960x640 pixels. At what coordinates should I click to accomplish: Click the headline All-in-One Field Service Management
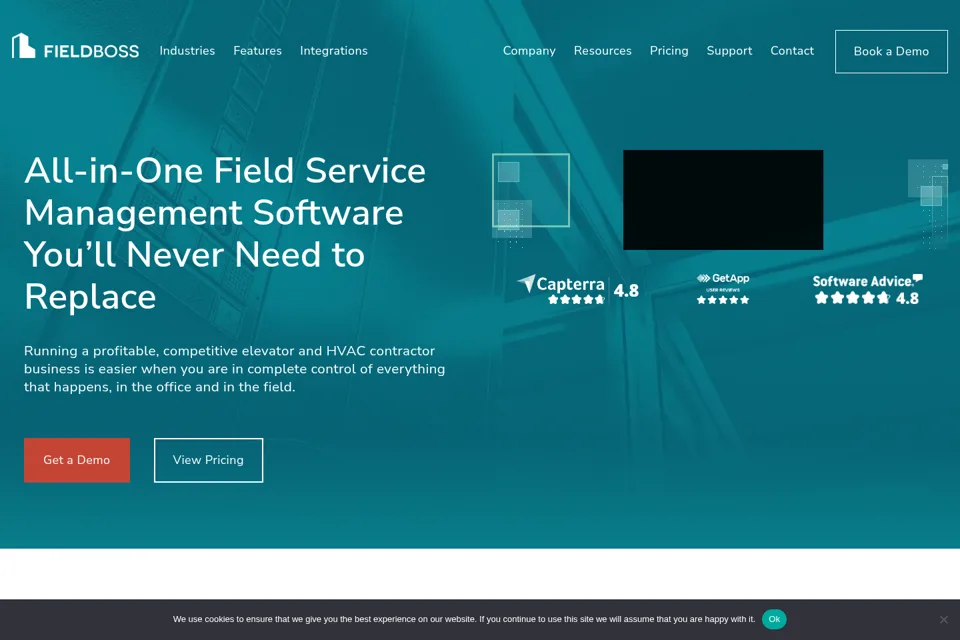point(225,233)
